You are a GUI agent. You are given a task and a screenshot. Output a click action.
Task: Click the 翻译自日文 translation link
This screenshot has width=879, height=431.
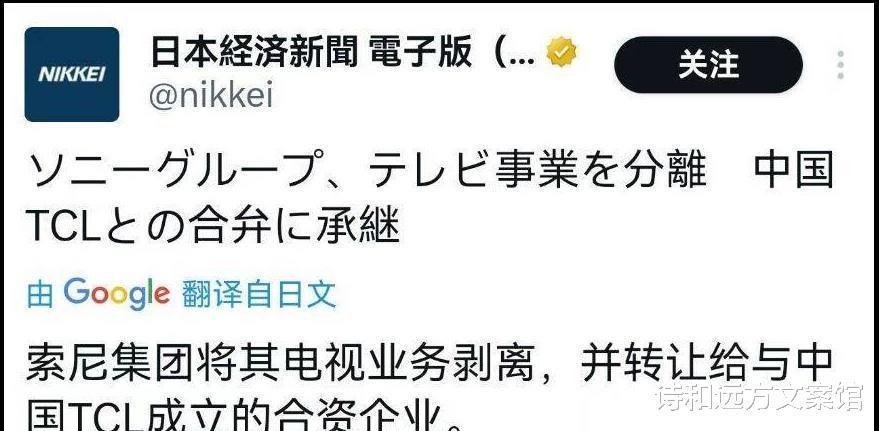click(259, 294)
